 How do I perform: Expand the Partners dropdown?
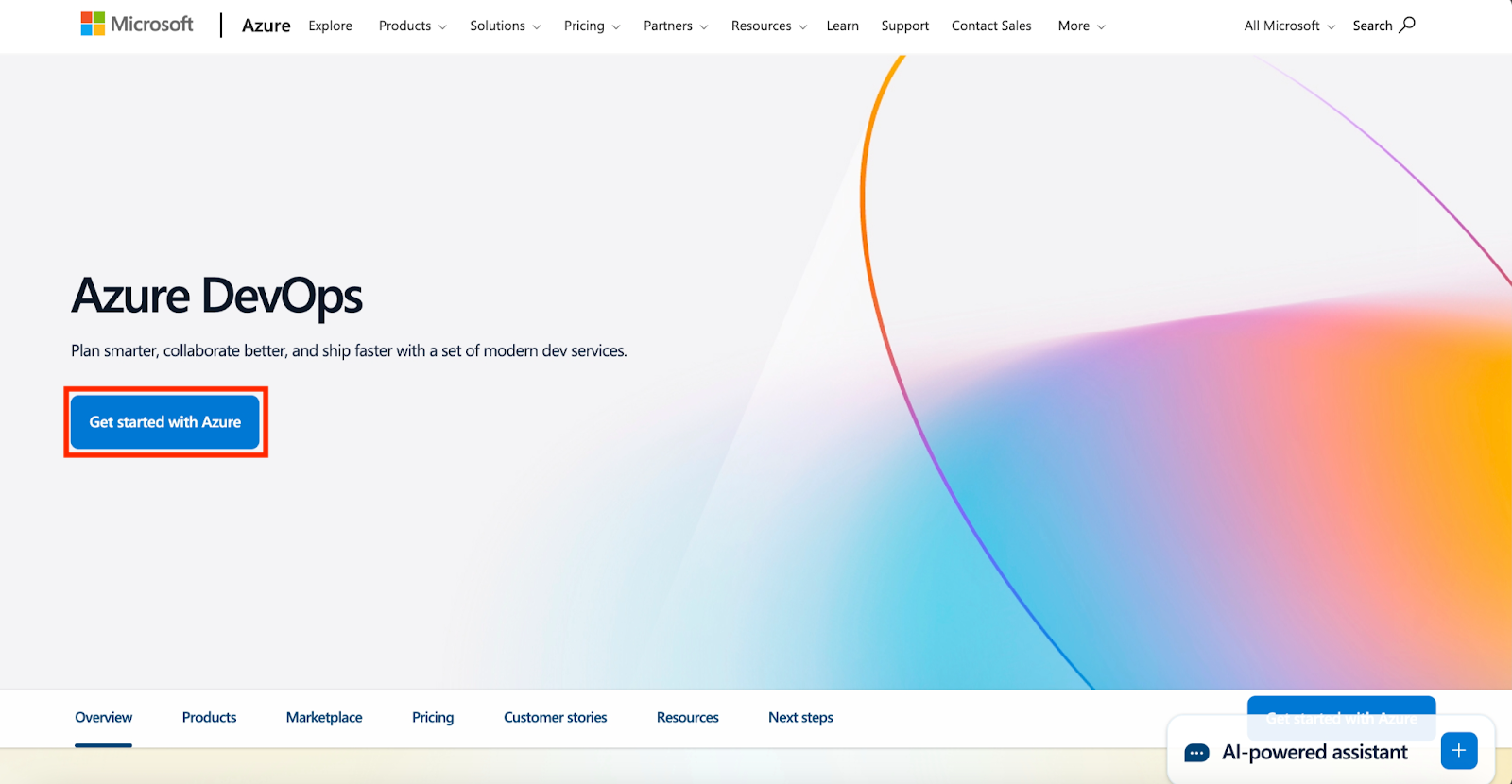point(676,26)
